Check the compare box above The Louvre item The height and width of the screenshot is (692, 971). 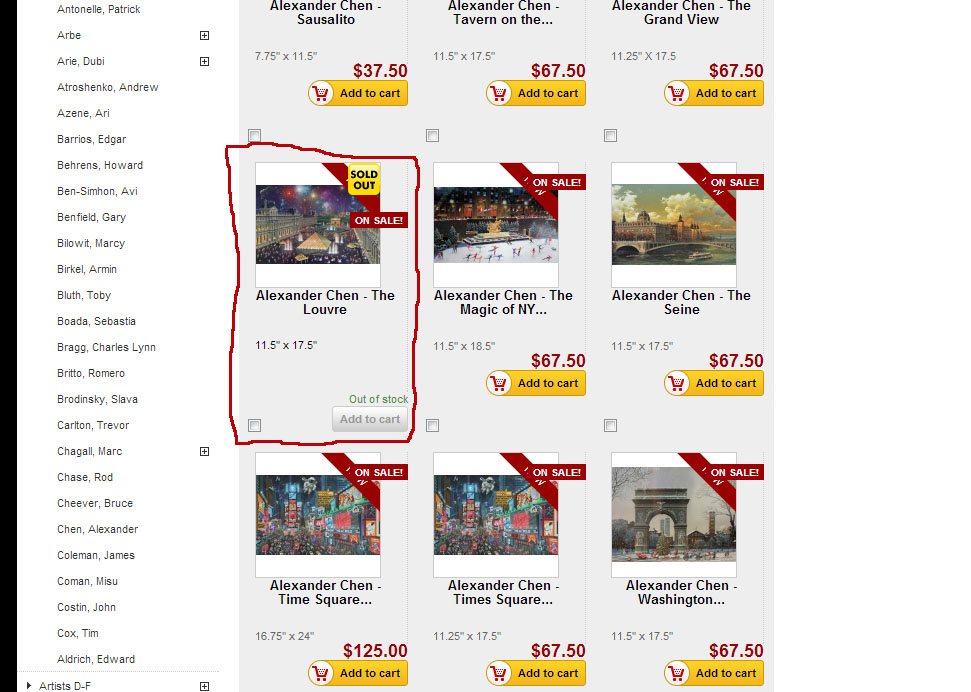click(255, 136)
